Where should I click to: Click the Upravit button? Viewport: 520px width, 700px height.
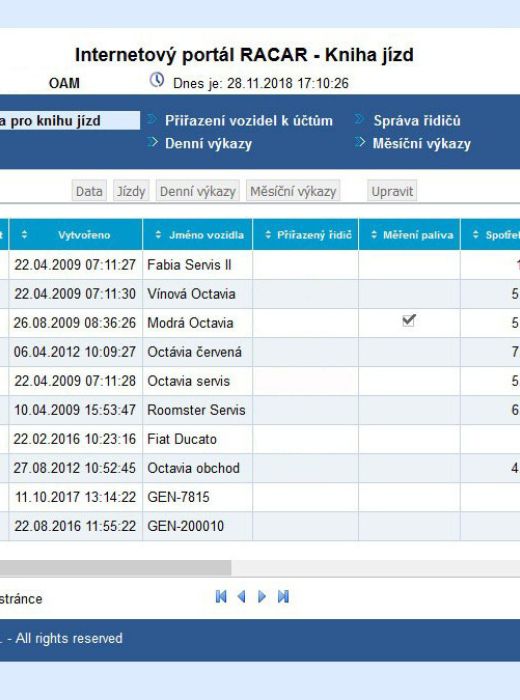pyautogui.click(x=392, y=191)
